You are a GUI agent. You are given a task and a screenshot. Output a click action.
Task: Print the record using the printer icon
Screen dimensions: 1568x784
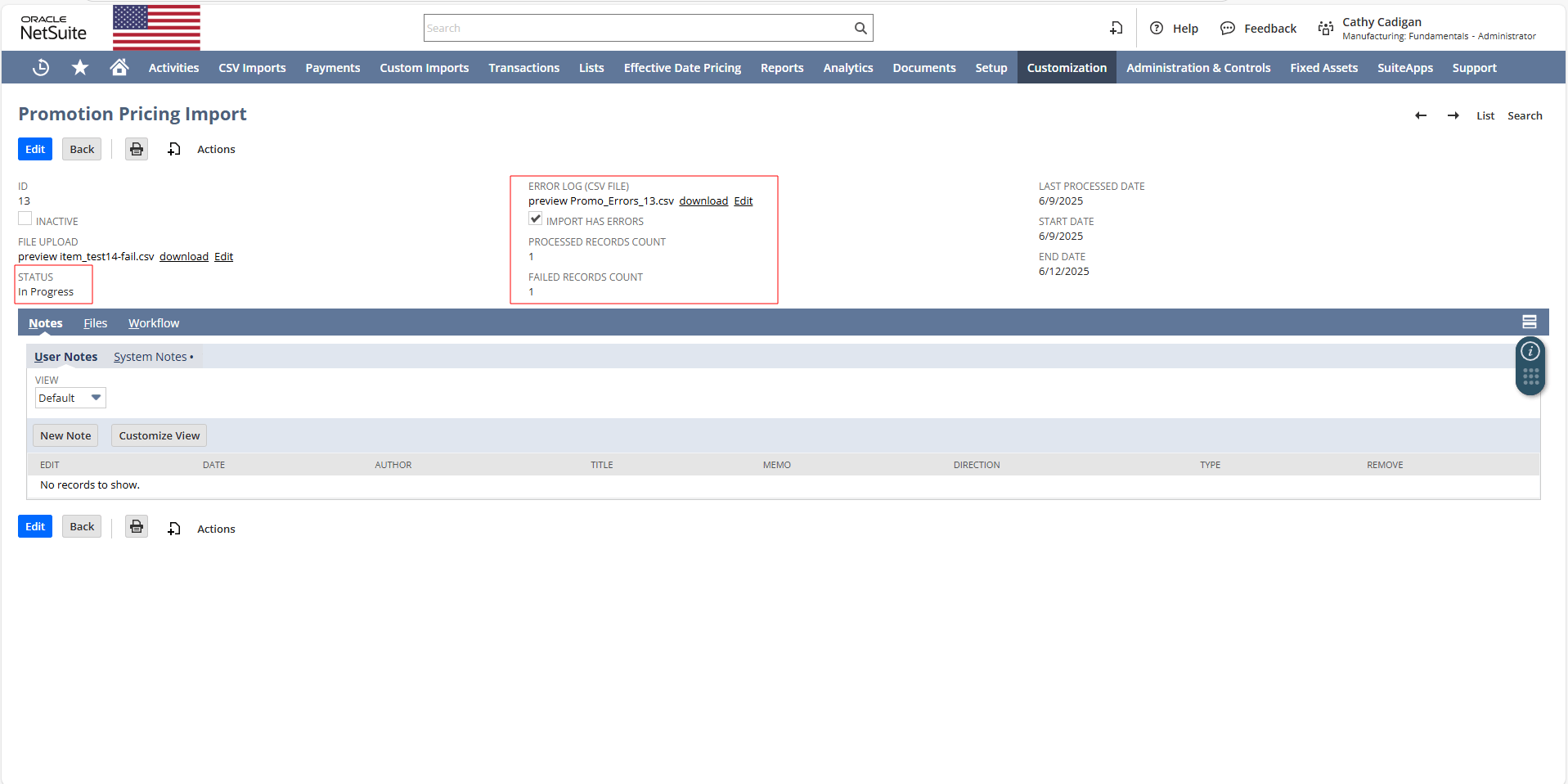coord(136,149)
